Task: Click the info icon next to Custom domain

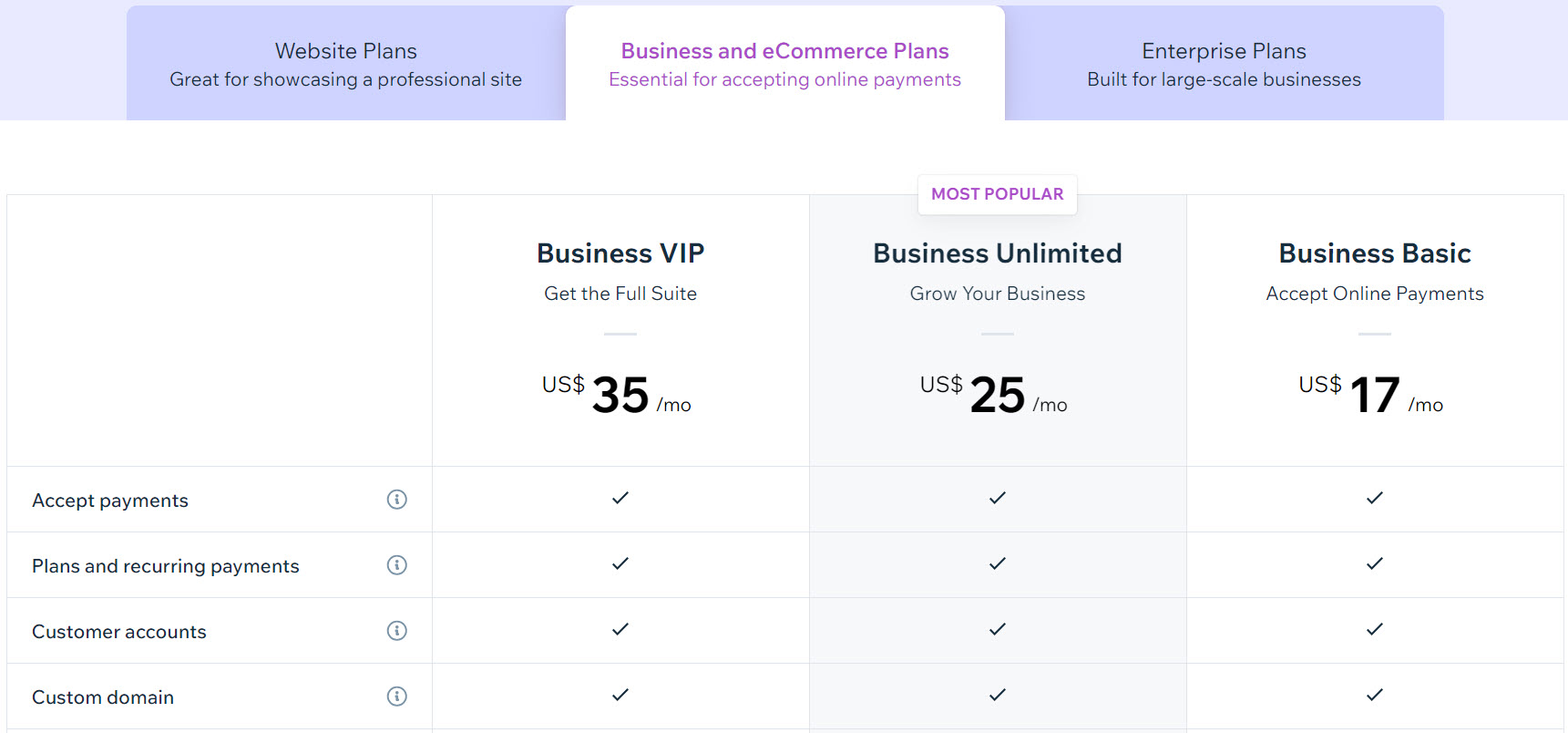Action: coord(397,696)
